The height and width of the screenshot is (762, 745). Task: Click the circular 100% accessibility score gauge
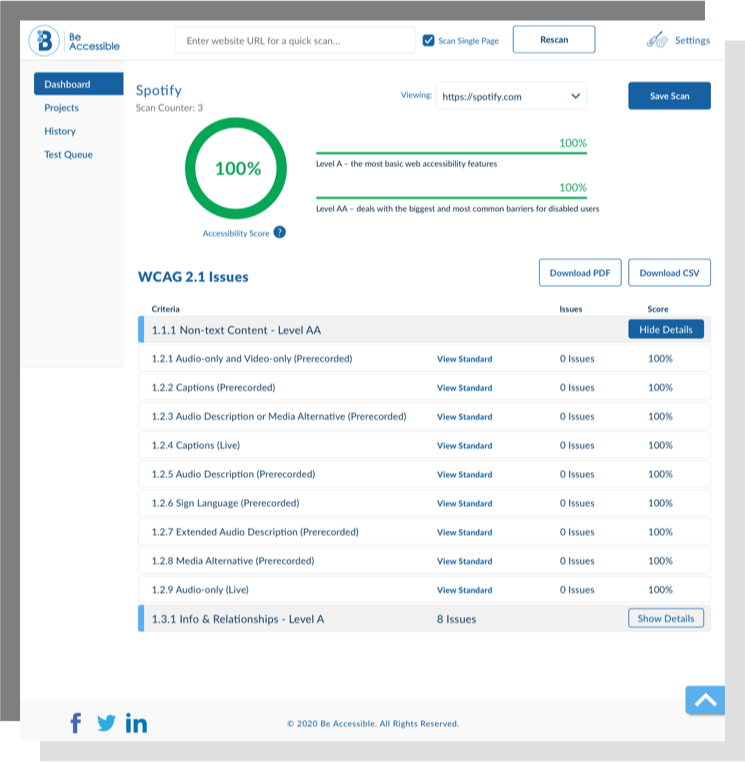(x=236, y=168)
